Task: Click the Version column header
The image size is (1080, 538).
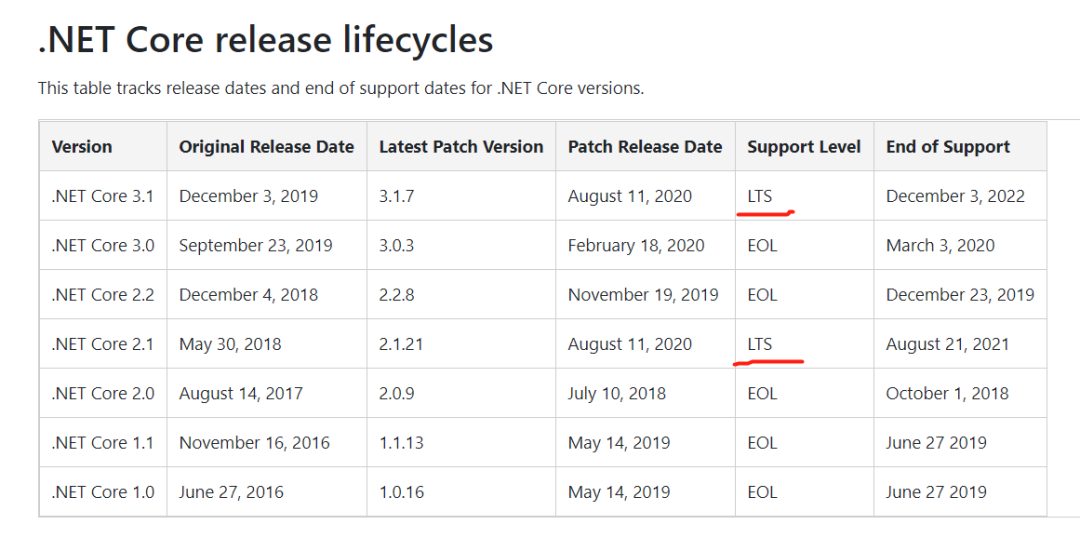Action: [x=82, y=147]
